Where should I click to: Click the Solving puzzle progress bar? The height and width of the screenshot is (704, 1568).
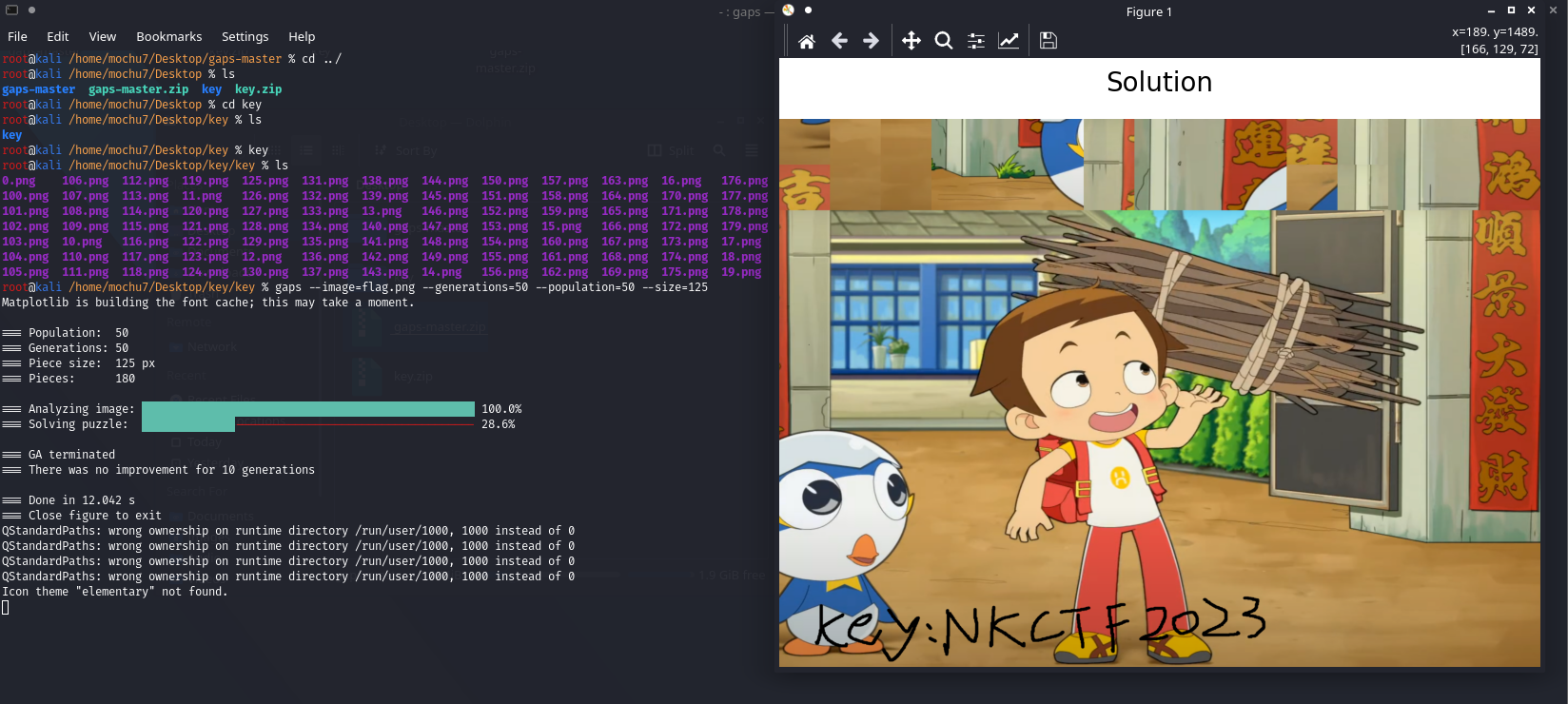tap(308, 424)
